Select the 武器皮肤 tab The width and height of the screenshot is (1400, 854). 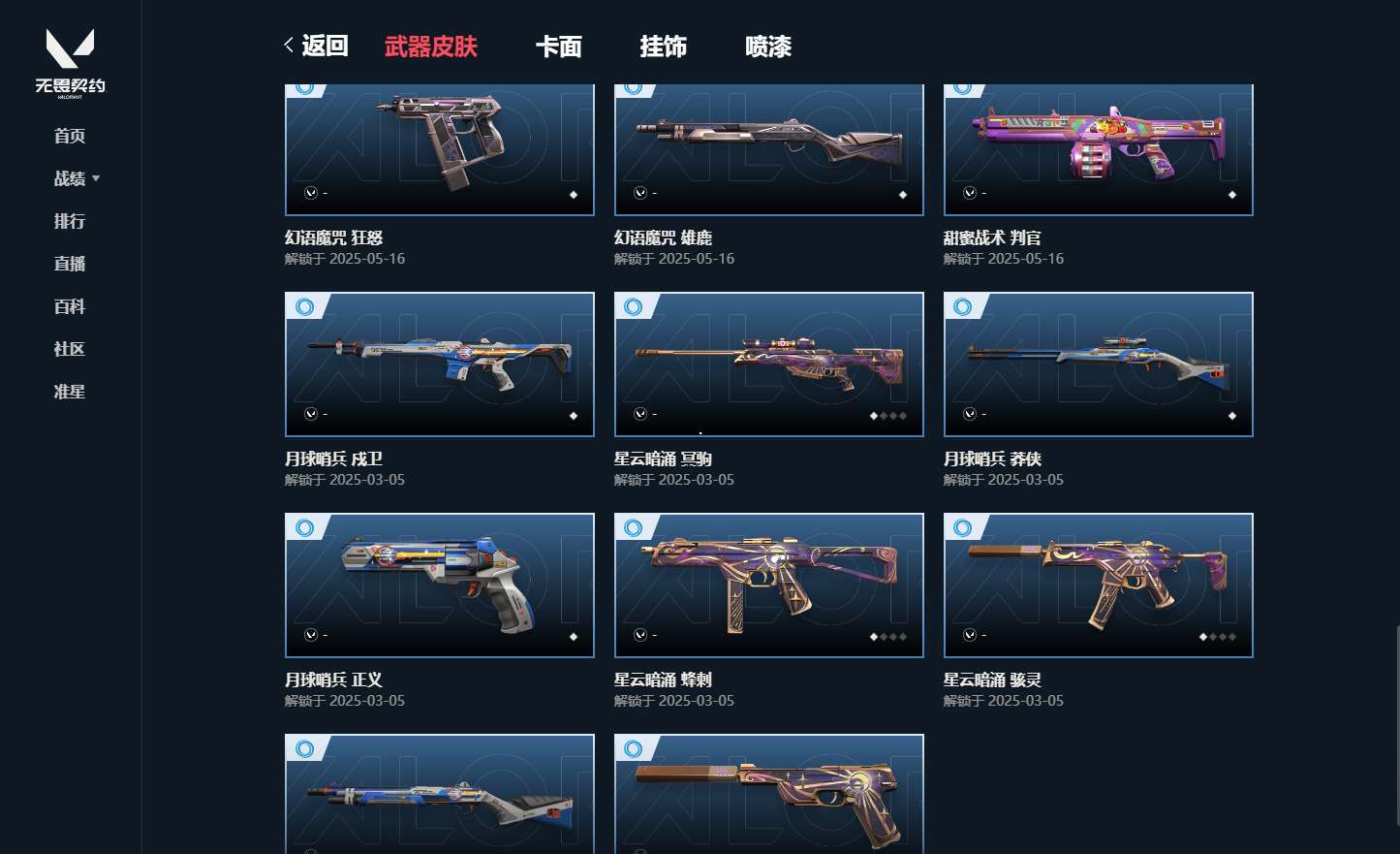(431, 46)
